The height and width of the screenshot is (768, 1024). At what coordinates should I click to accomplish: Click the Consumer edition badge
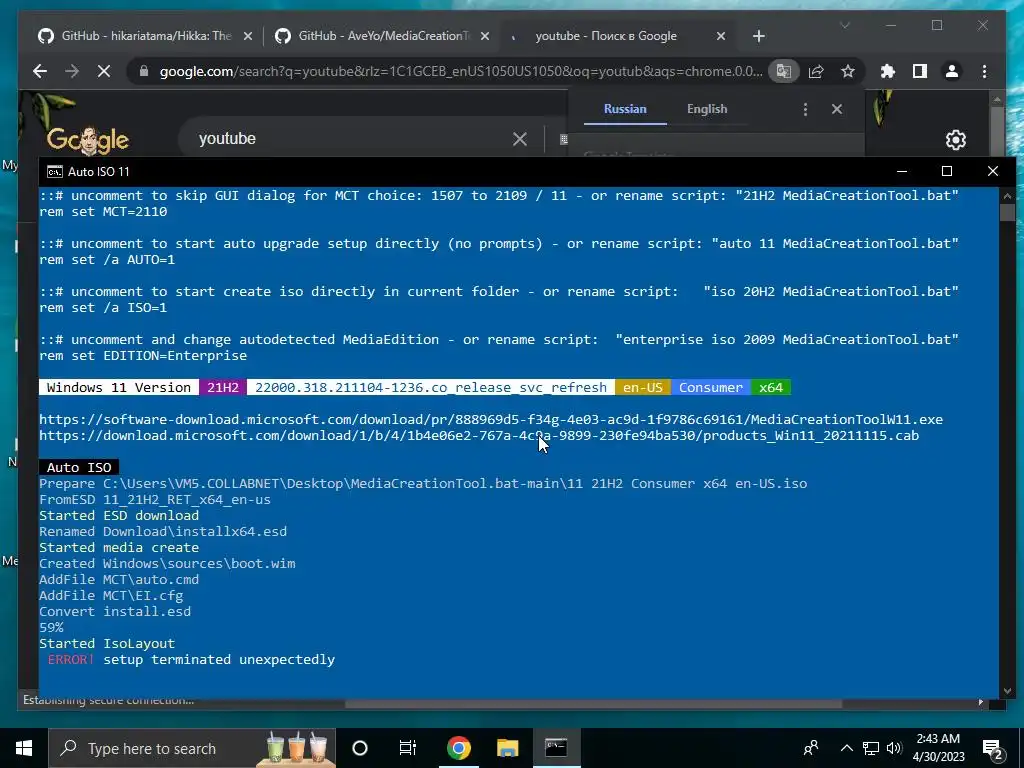[711, 387]
